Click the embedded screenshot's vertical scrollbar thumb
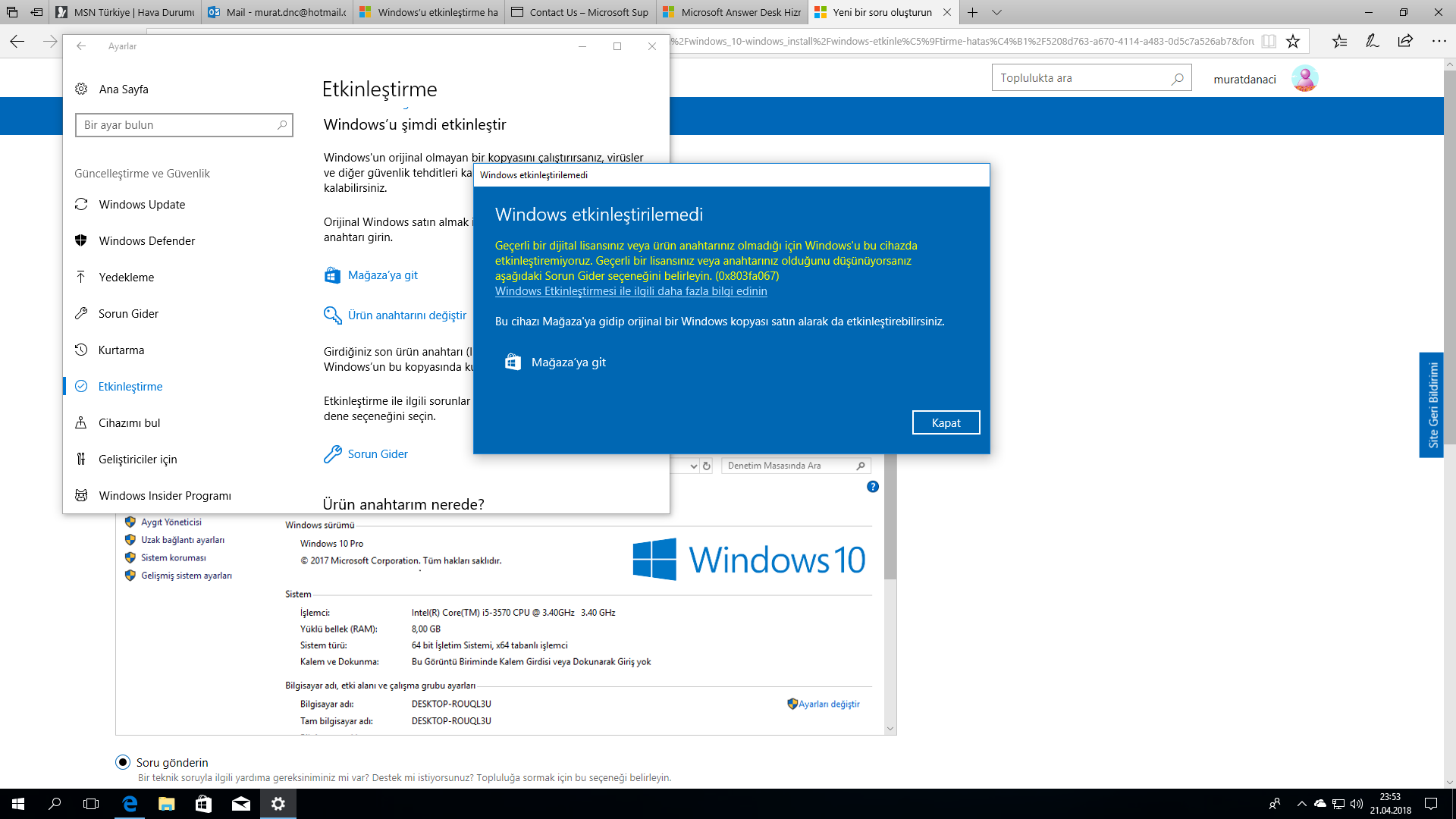Viewport: 1456px width, 819px height. coord(890,517)
